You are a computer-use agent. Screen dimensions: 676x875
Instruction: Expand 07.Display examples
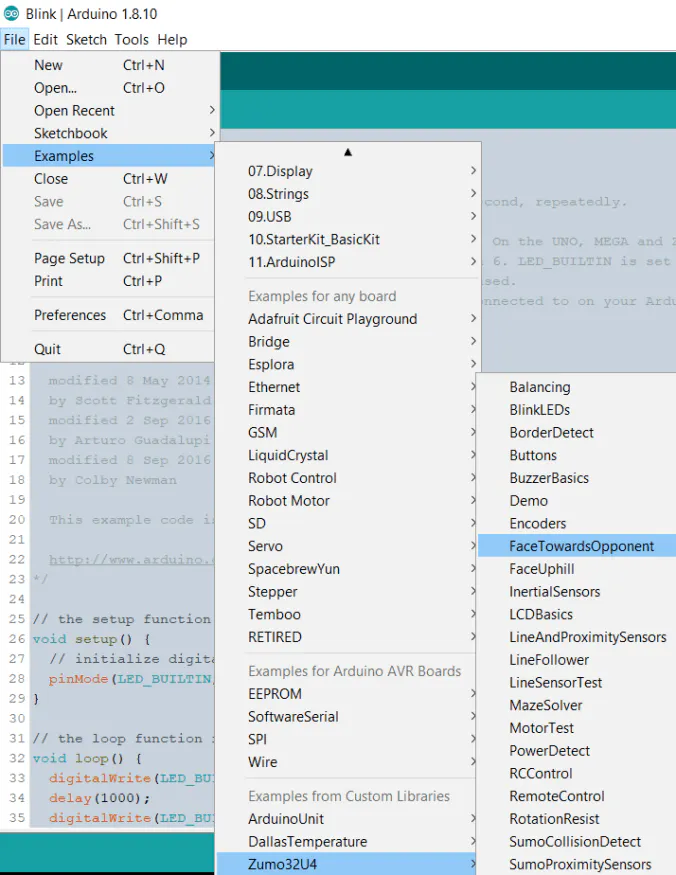pos(348,171)
